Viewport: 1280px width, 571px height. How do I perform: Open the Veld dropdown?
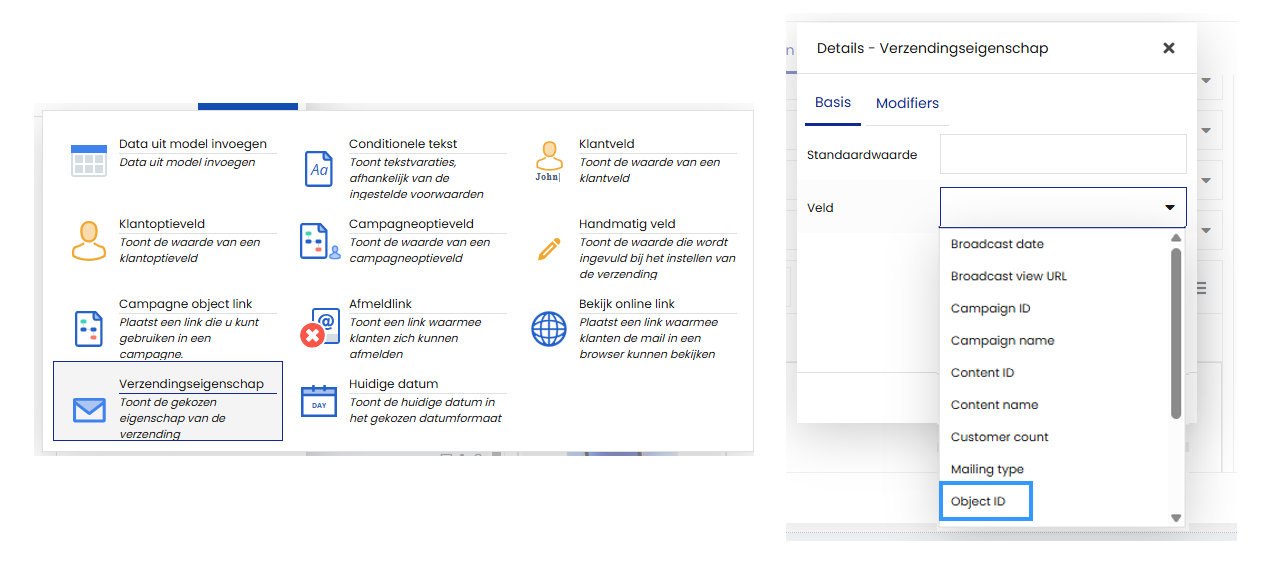(x=1062, y=208)
